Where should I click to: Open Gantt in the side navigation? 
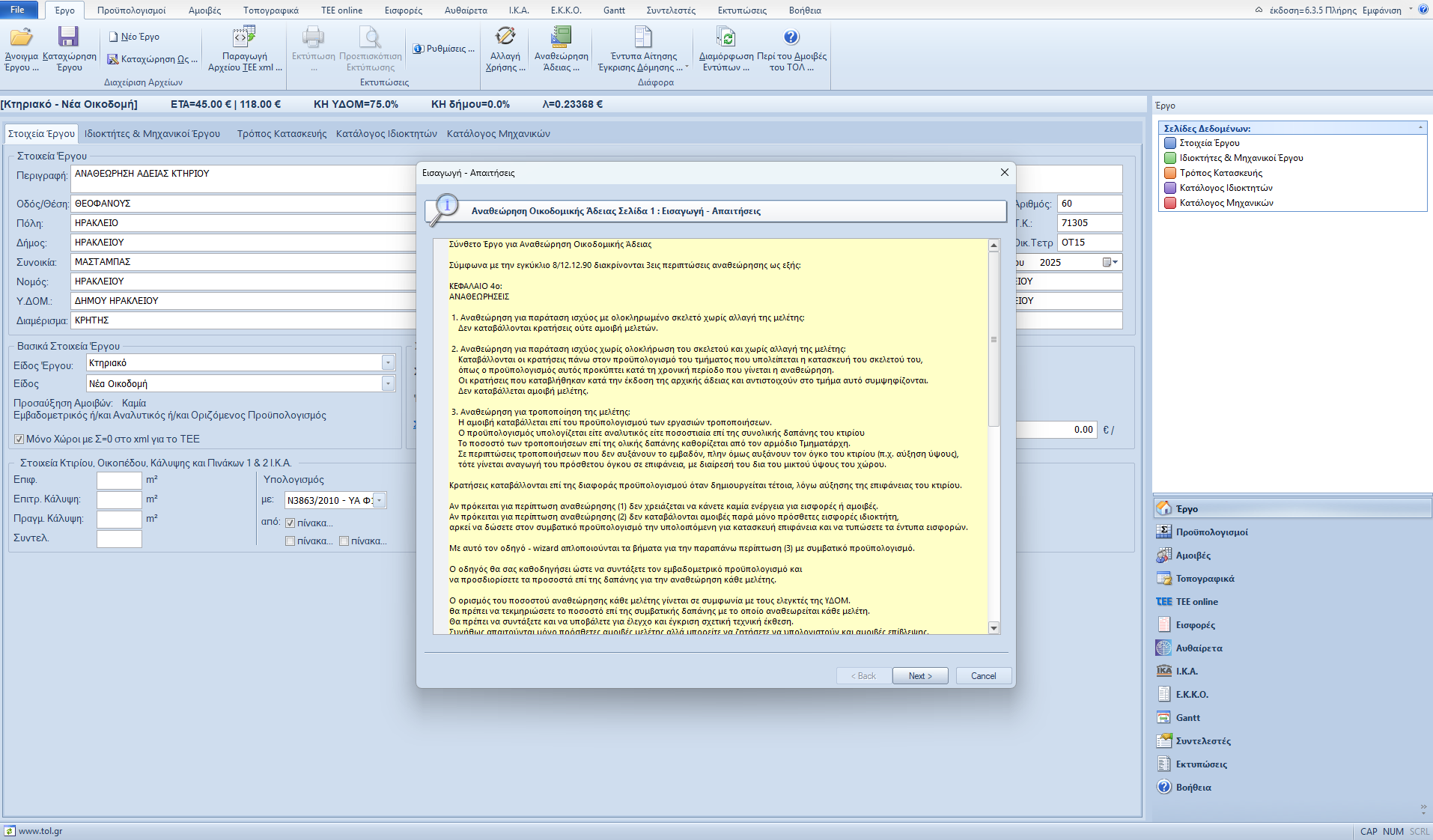point(1187,718)
